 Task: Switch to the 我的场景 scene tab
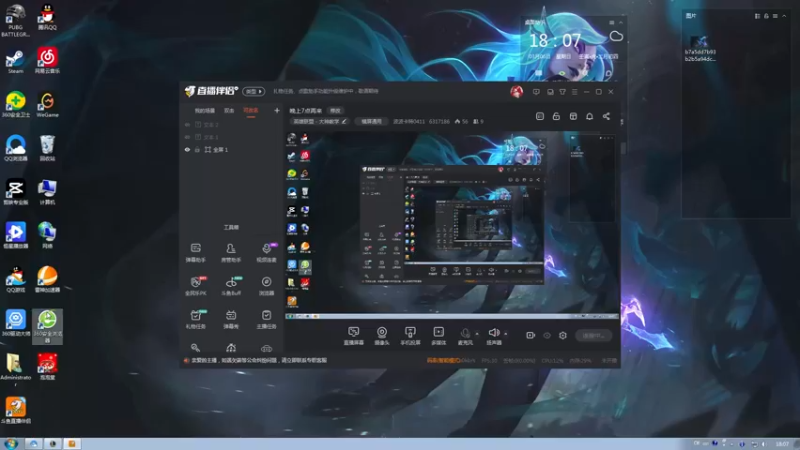pyautogui.click(x=205, y=111)
